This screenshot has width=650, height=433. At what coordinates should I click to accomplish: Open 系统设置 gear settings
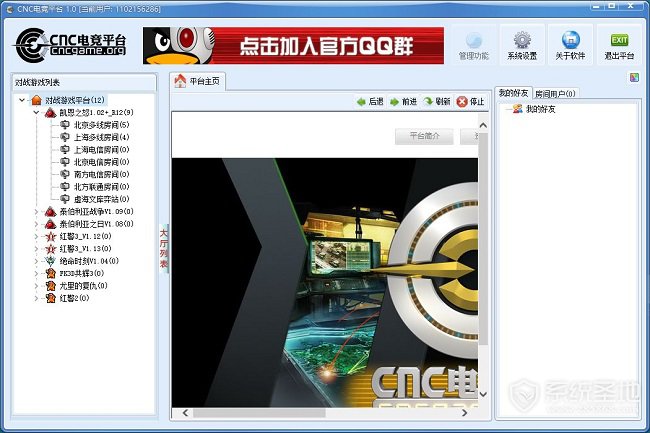pos(522,45)
